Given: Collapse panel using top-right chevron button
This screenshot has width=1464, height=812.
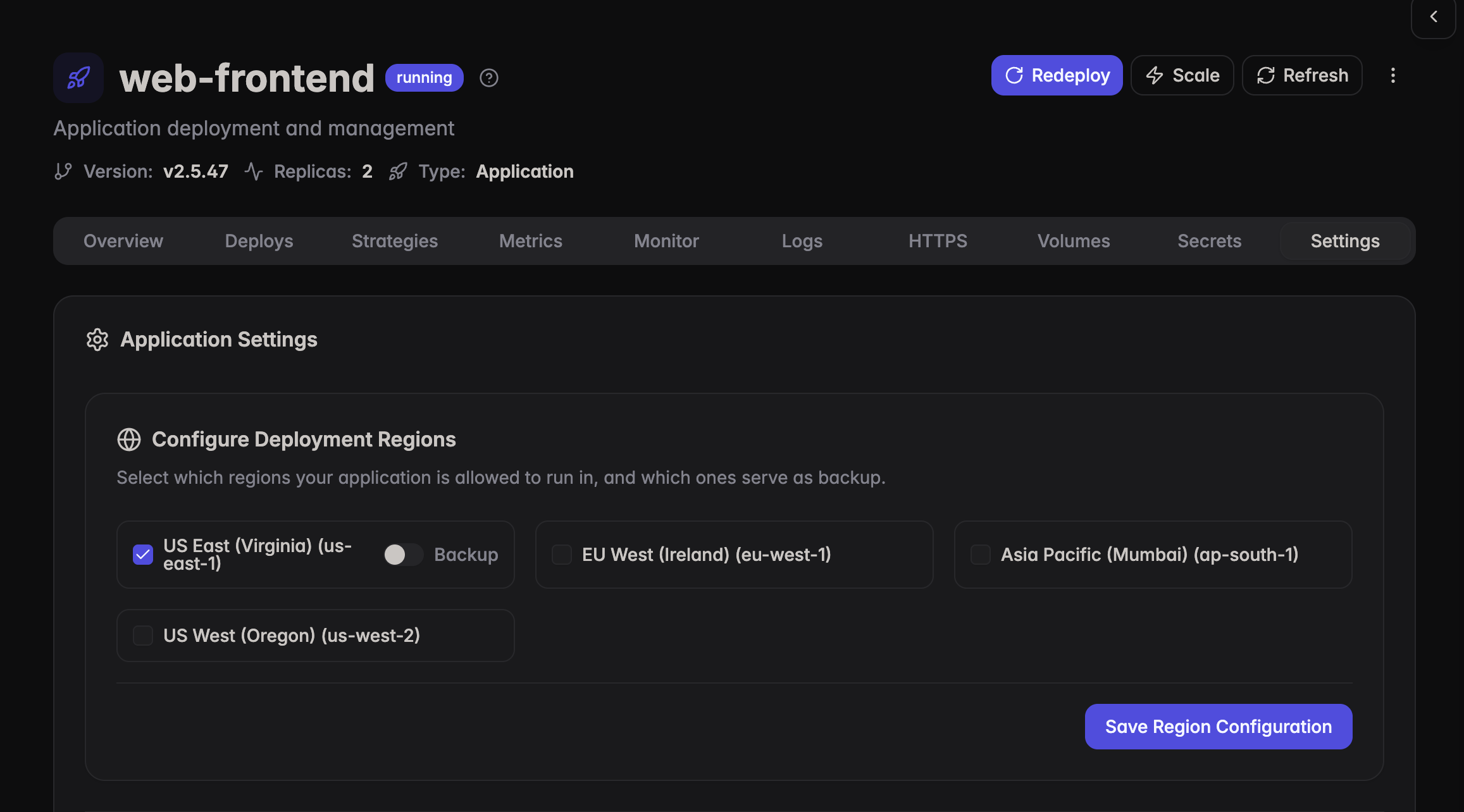Looking at the screenshot, I should tap(1434, 17).
